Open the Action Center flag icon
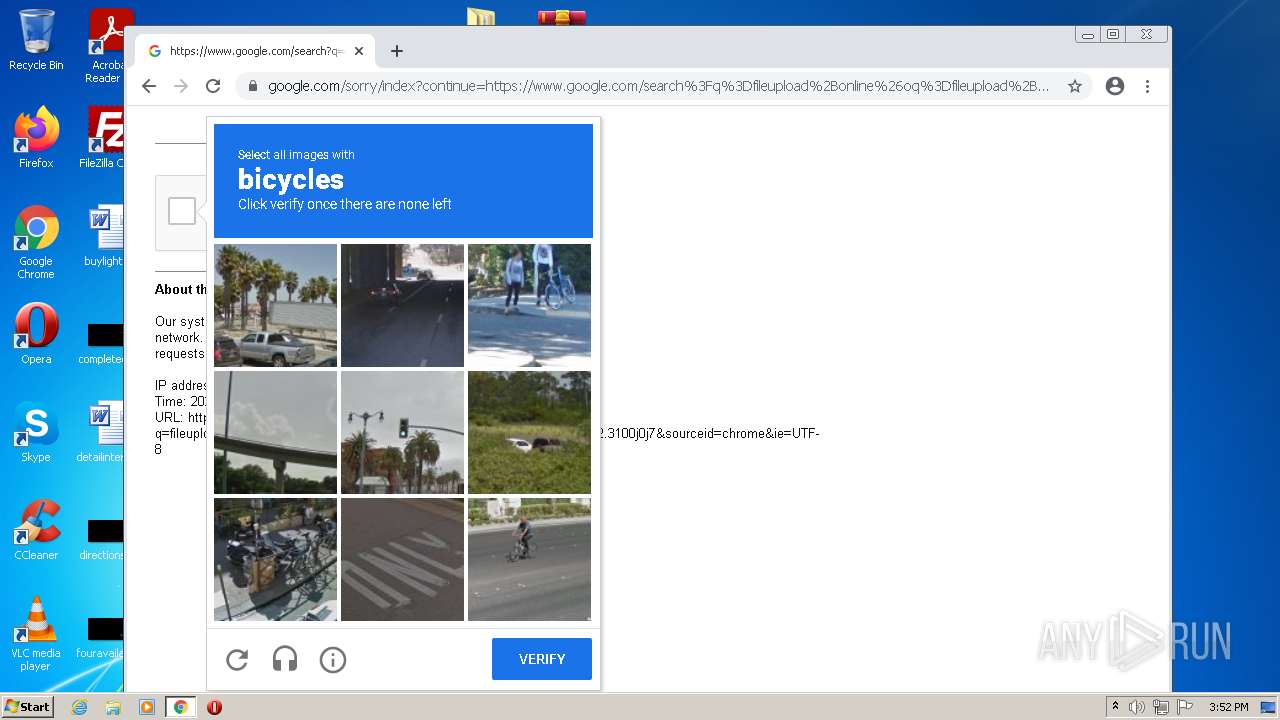1280x720 pixels. tap(1184, 707)
